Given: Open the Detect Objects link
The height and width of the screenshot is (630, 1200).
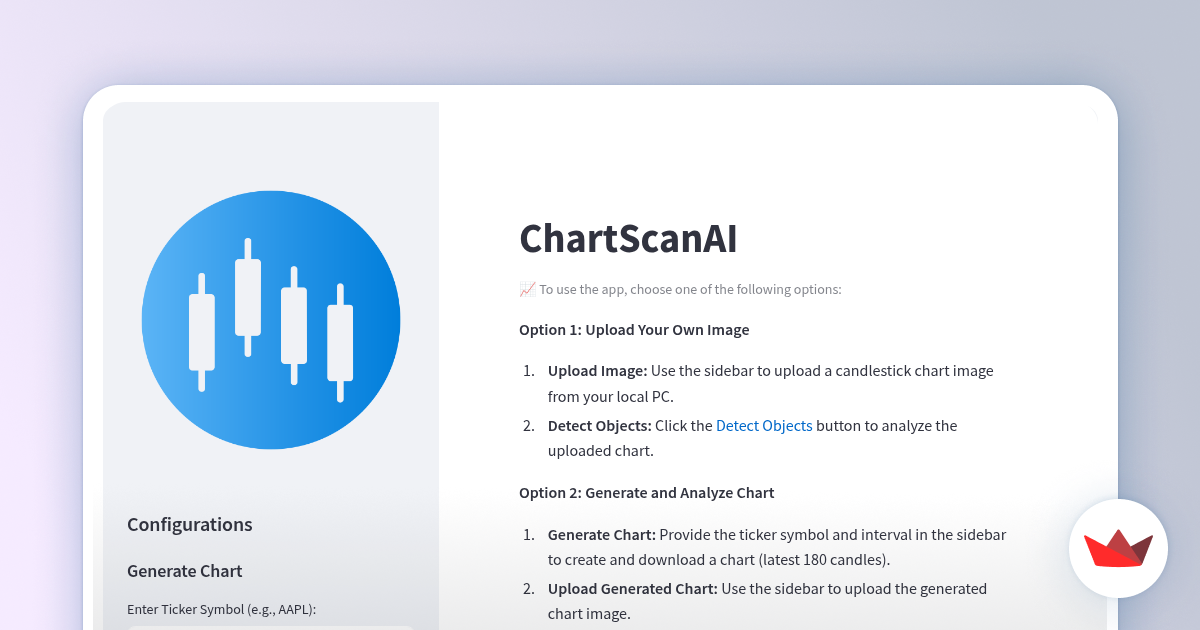Looking at the screenshot, I should click(x=764, y=425).
